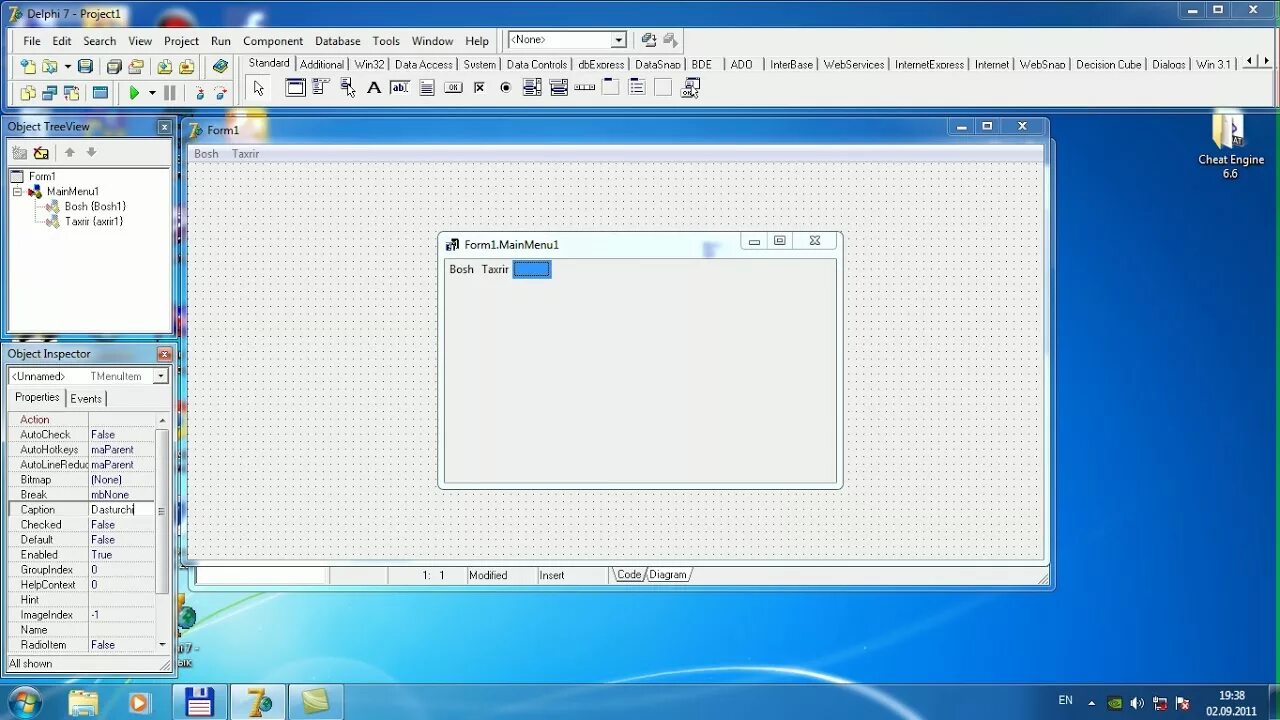The width and height of the screenshot is (1280, 720).
Task: Collapse the MainMenu1 tree node
Action: [17, 191]
